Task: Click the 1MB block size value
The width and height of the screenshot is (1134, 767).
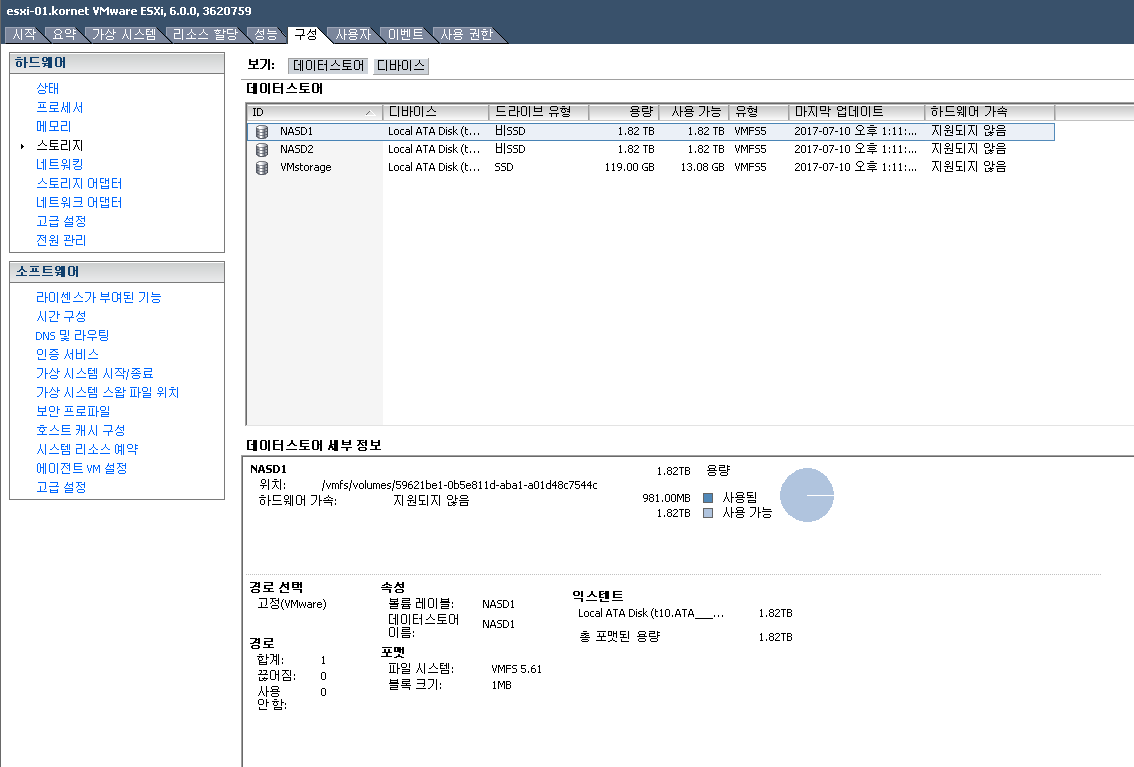Action: [x=501, y=685]
